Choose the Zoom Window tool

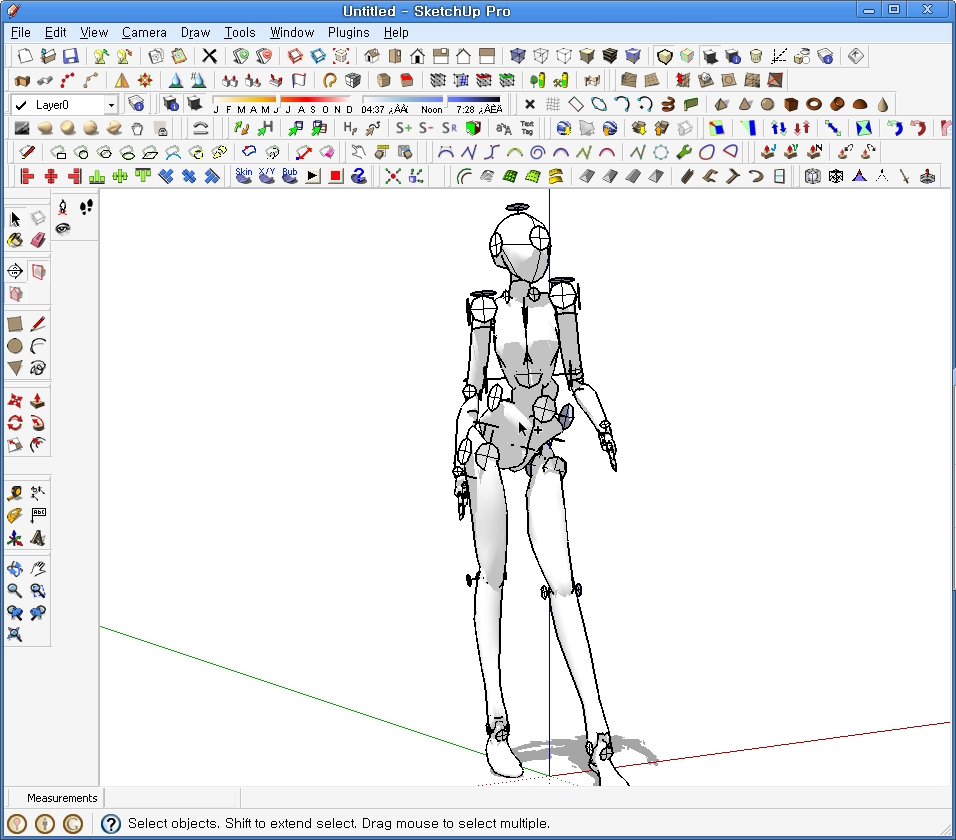[38, 591]
